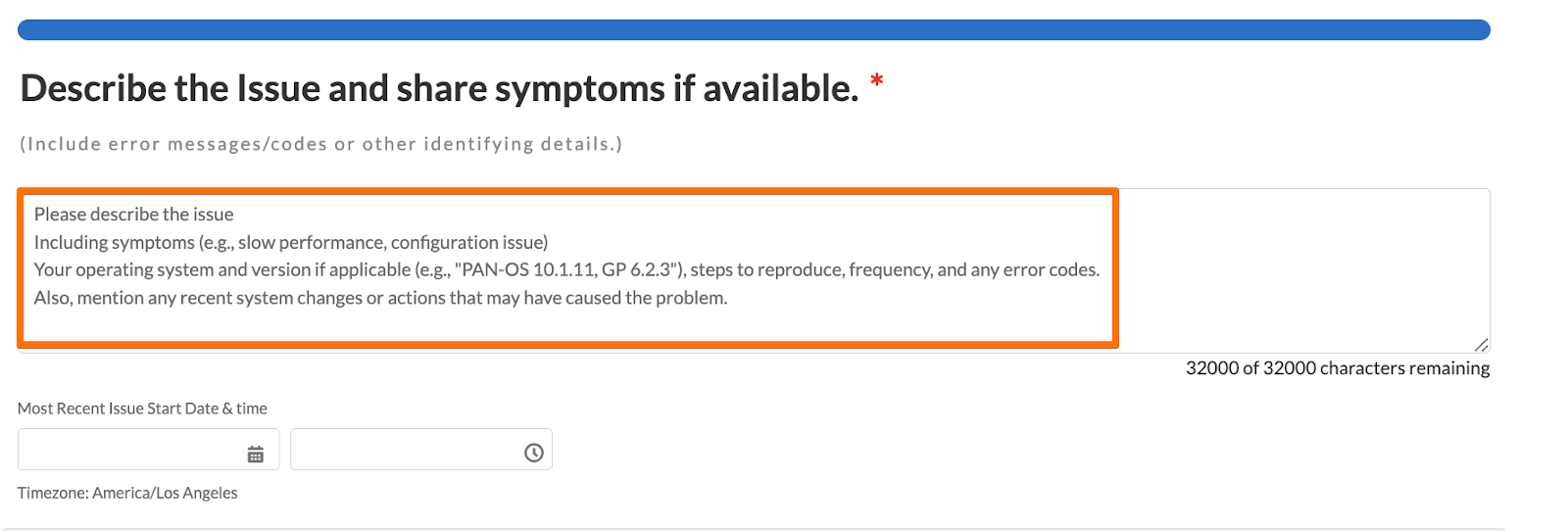Open the calendar date picker icon
Image resolution: width=1568 pixels, height=531 pixels.
256,454
